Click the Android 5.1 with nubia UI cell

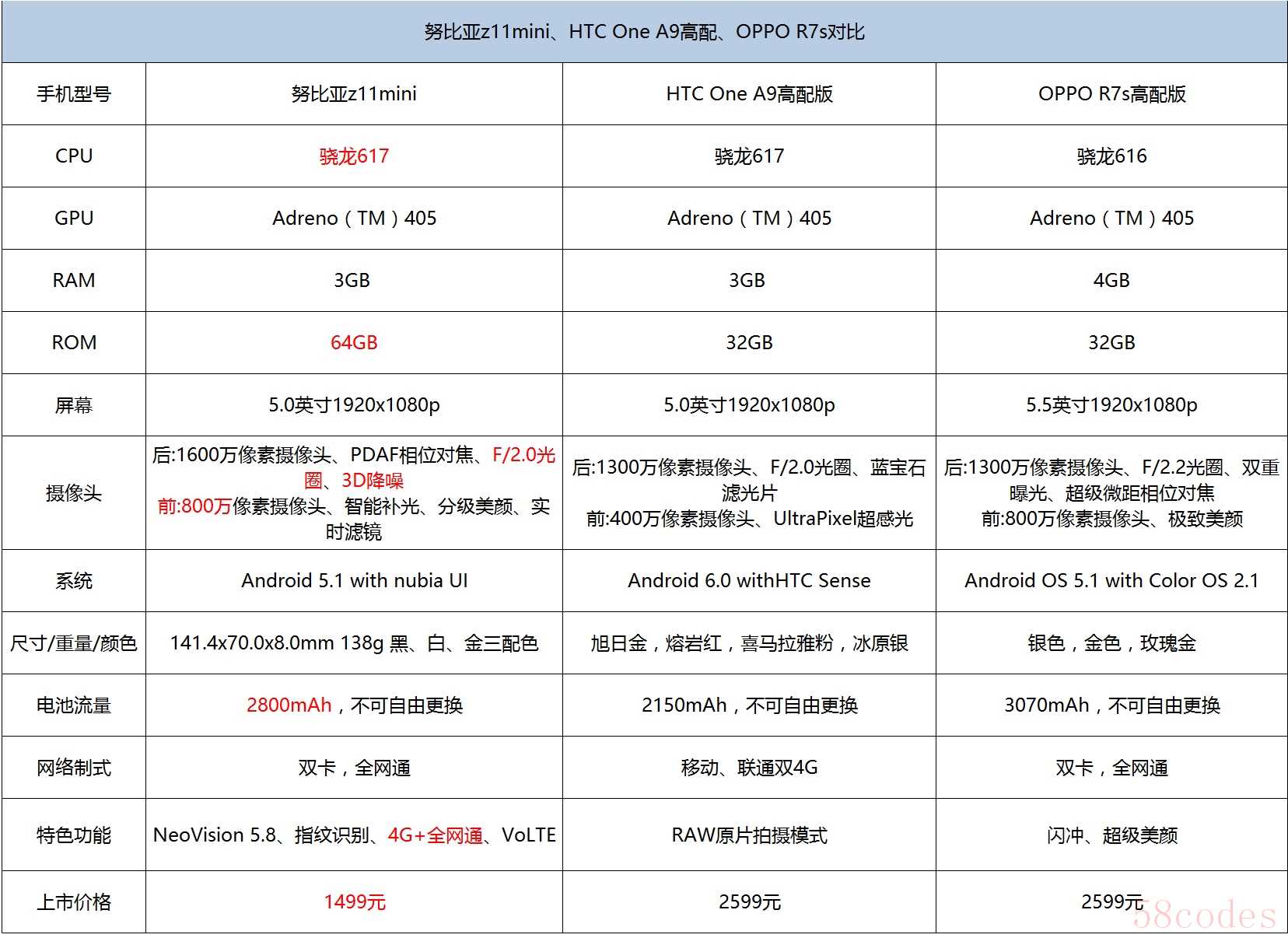(x=354, y=581)
